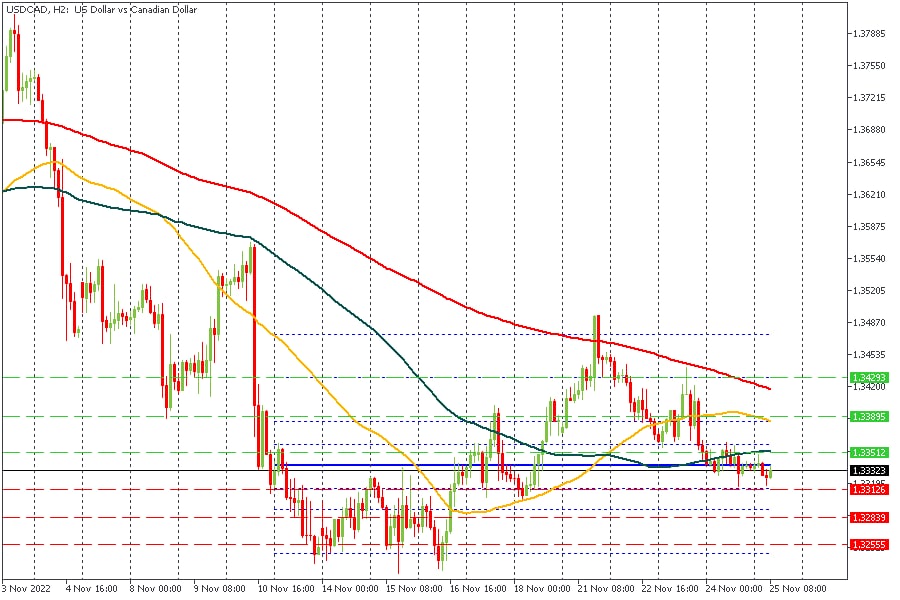Select the 16 Nov 16:00 time label
The image size is (900, 600).
click(478, 589)
